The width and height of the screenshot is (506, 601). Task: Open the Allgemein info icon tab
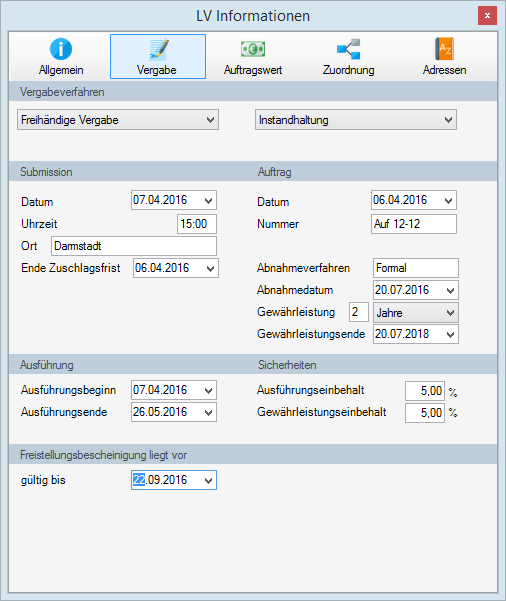61,49
